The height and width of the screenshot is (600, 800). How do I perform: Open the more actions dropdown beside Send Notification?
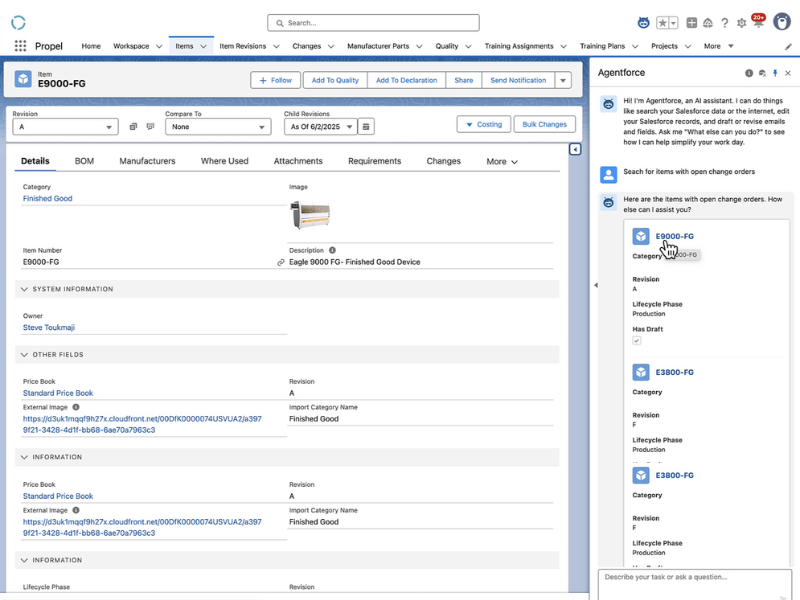563,80
